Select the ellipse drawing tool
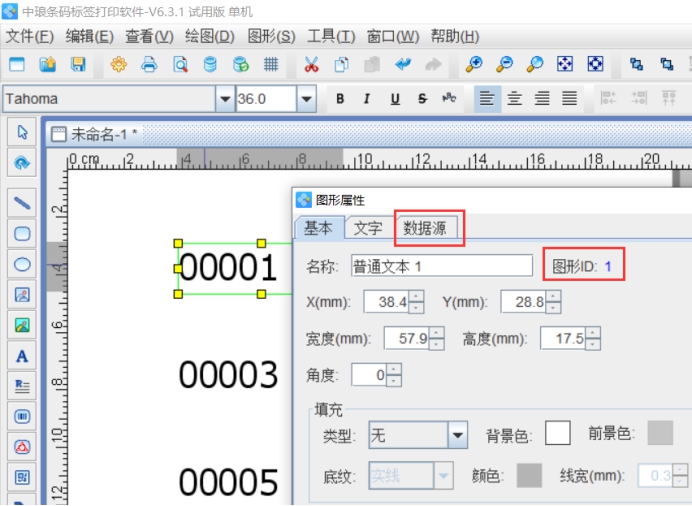Screen dimensions: 692x506 (21, 264)
